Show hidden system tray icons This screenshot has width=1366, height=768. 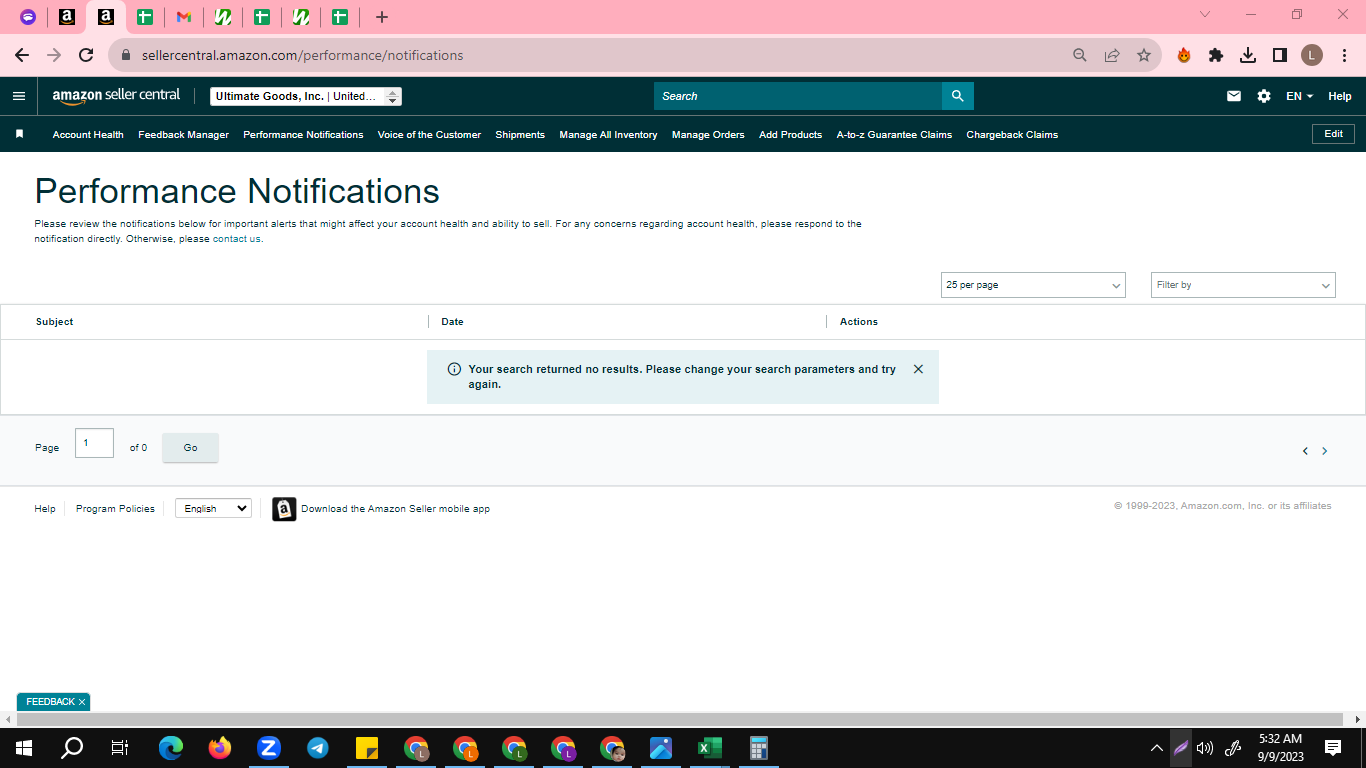click(1157, 748)
